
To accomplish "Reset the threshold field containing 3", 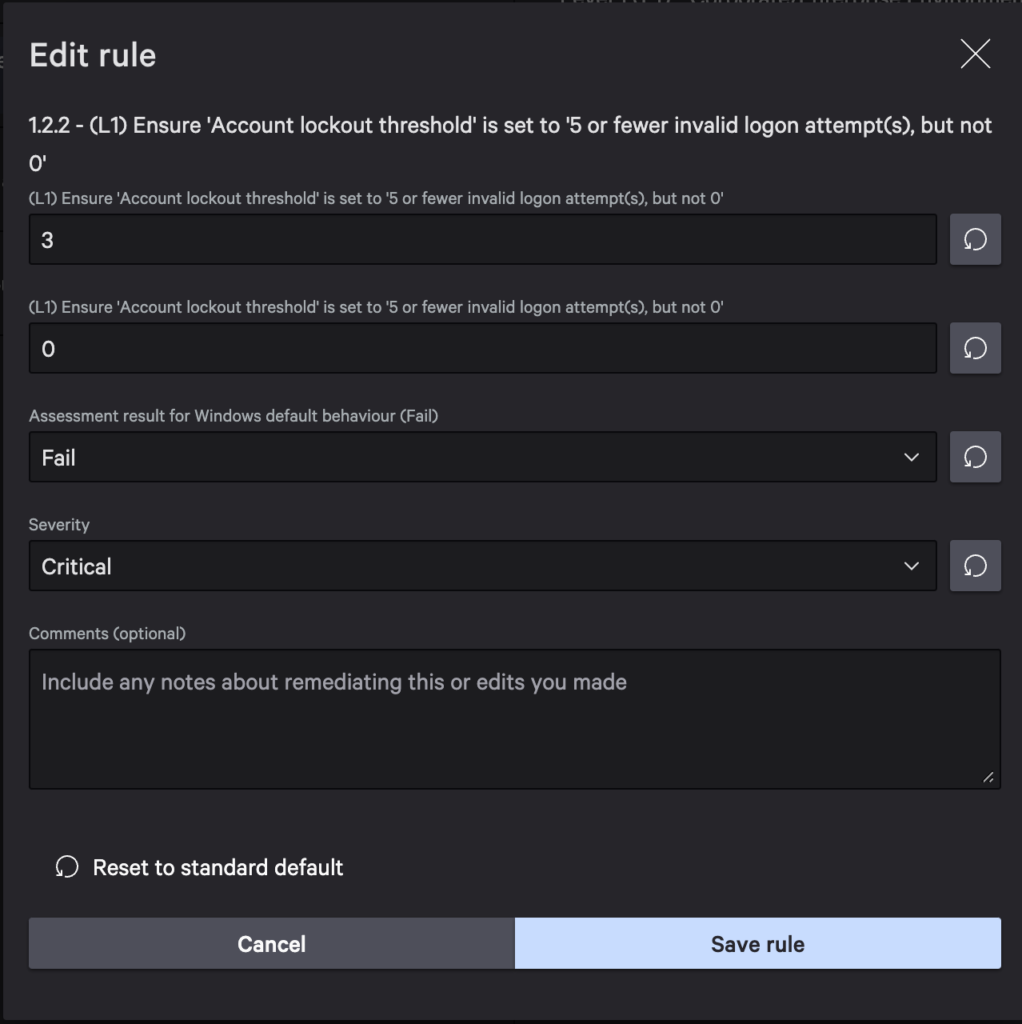I will coord(975,240).
